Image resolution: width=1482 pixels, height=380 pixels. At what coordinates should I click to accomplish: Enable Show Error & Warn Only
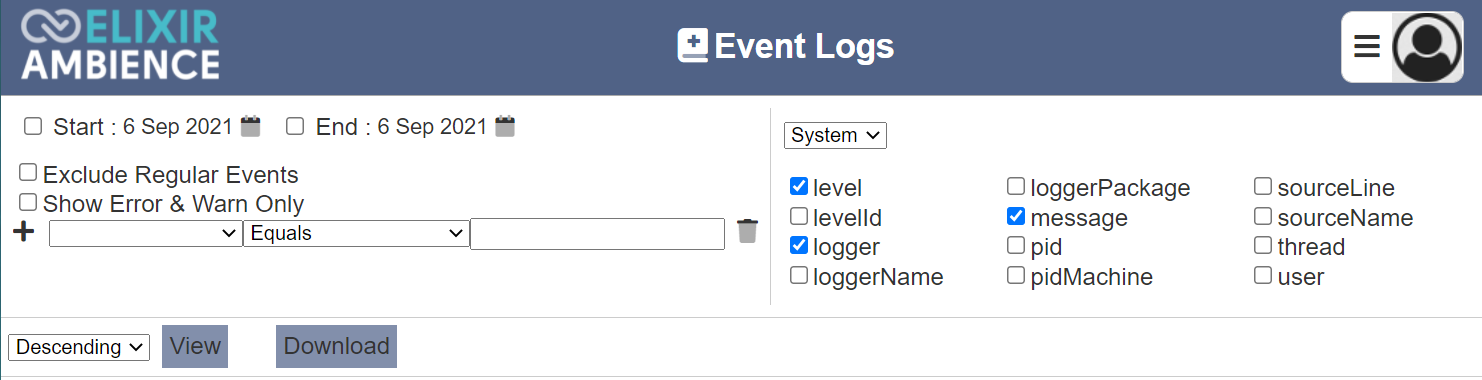pos(28,202)
